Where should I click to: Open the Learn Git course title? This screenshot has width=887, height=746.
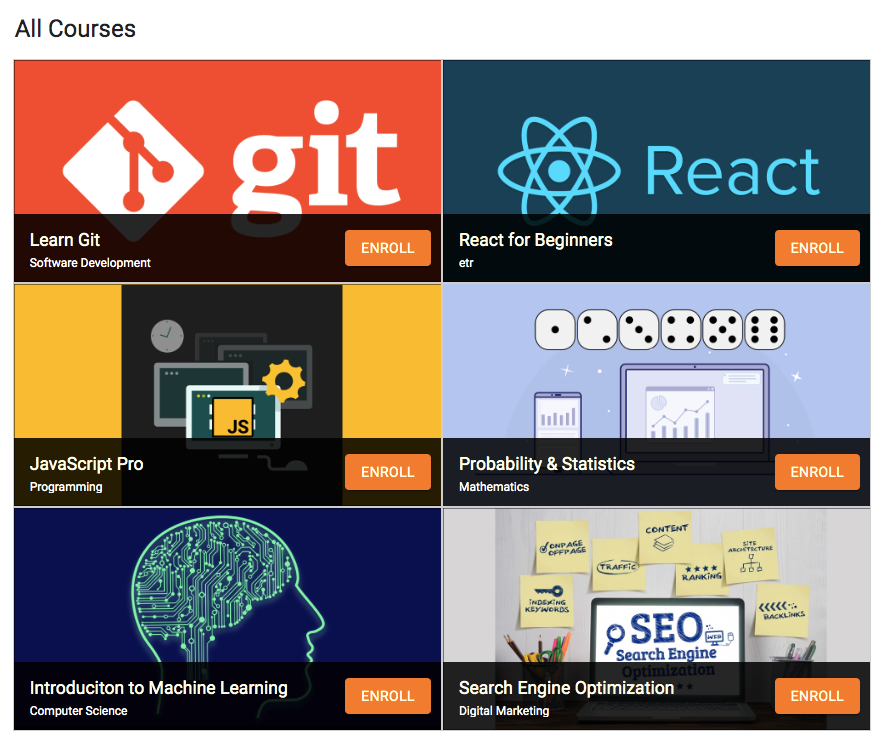click(65, 240)
